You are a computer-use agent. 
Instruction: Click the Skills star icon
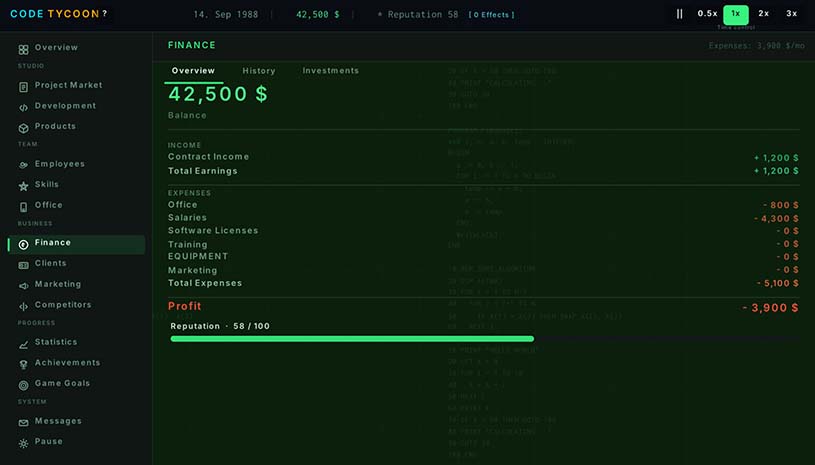(23, 186)
